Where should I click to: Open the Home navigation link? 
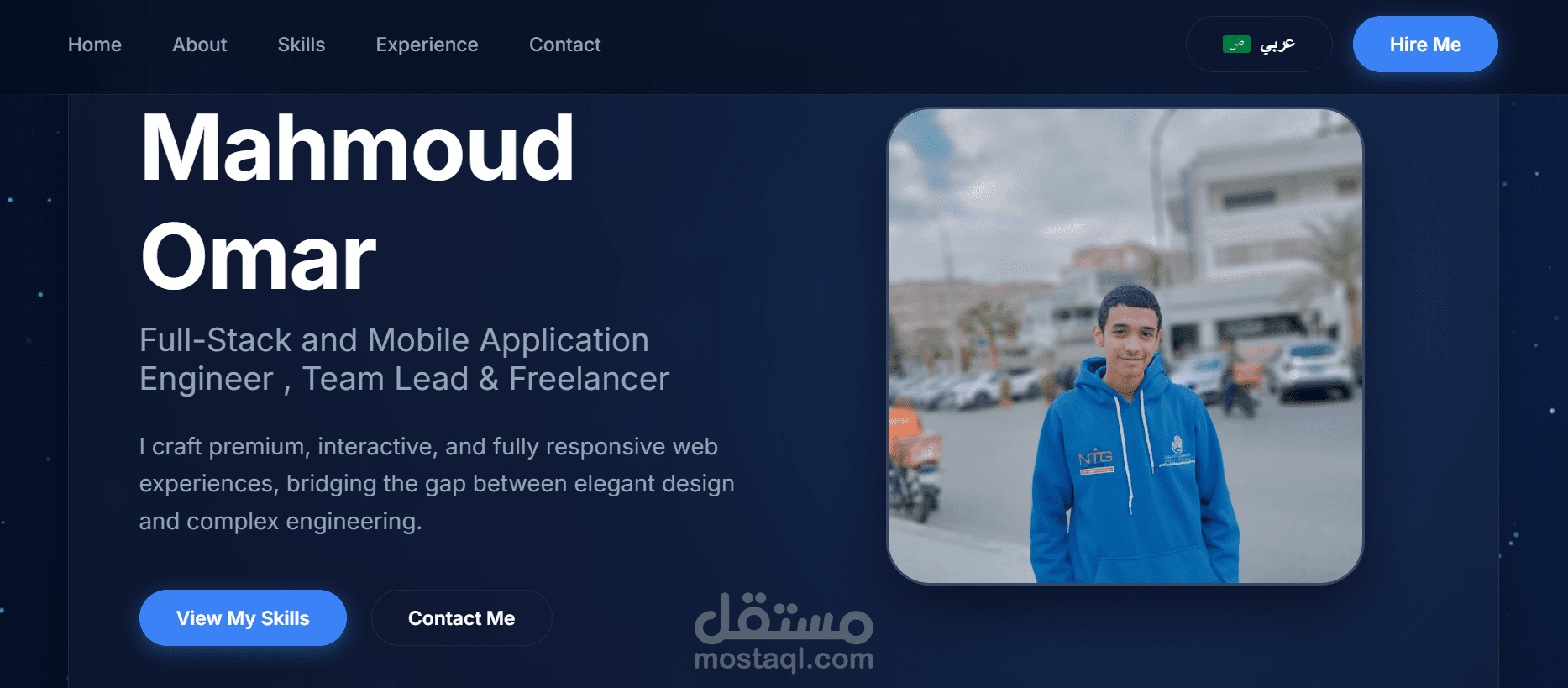[95, 45]
